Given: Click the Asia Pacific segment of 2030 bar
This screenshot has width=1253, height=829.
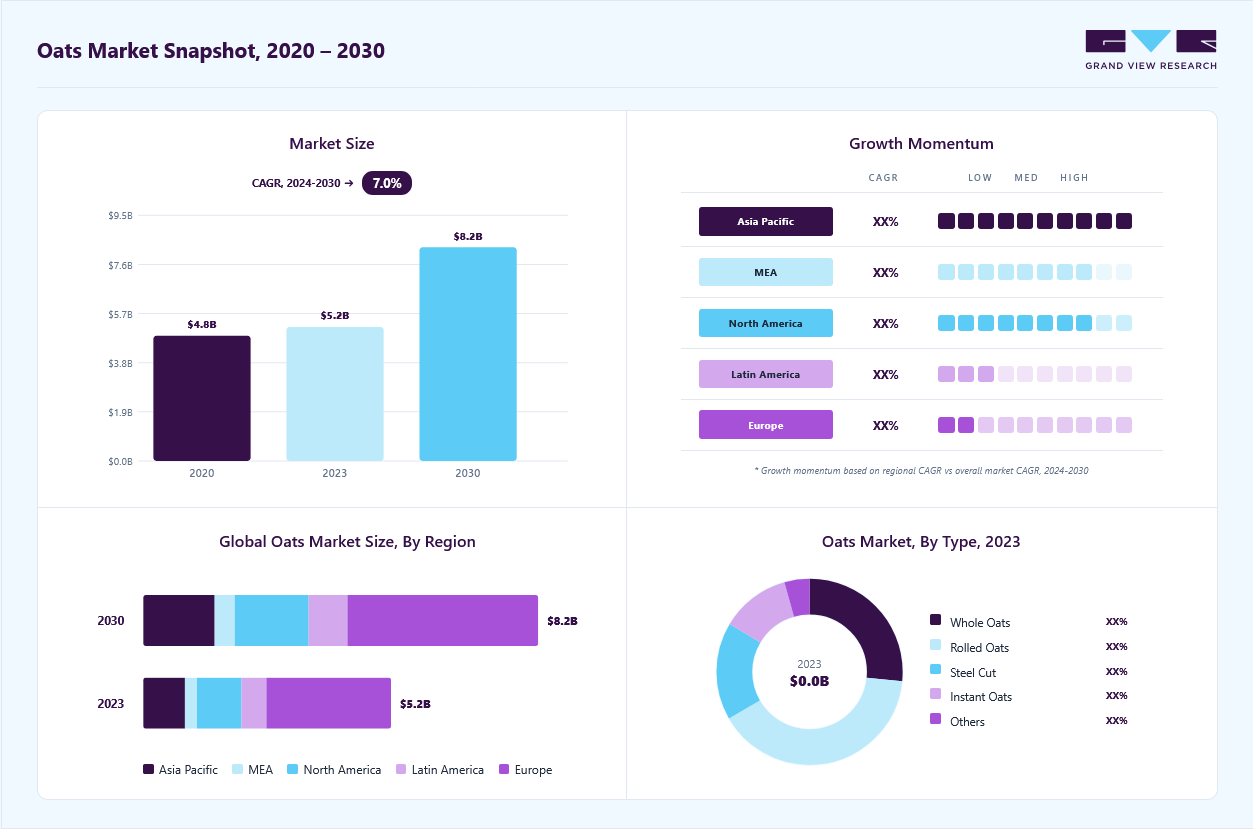Looking at the screenshot, I should point(179,620).
